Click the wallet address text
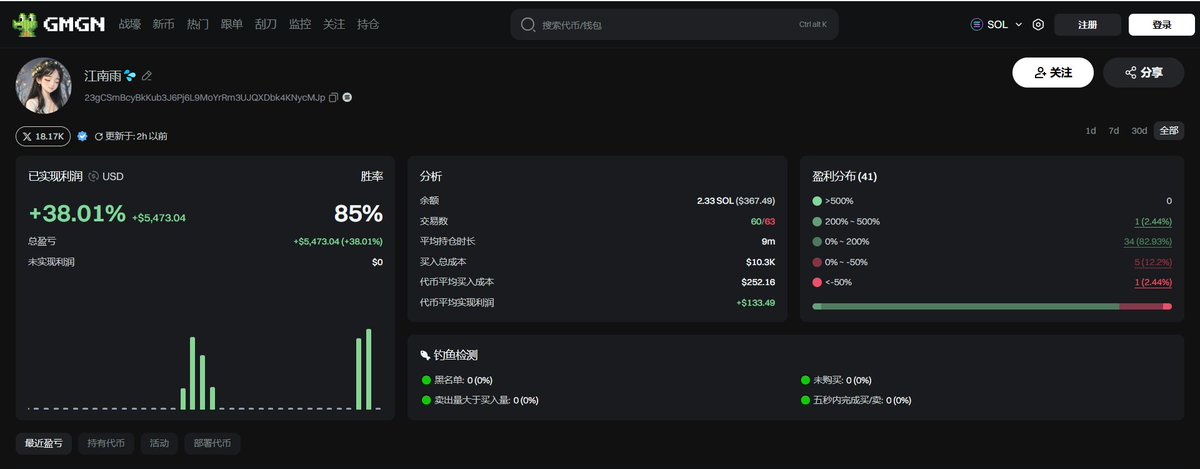The width and height of the screenshot is (1200, 469). [204, 98]
